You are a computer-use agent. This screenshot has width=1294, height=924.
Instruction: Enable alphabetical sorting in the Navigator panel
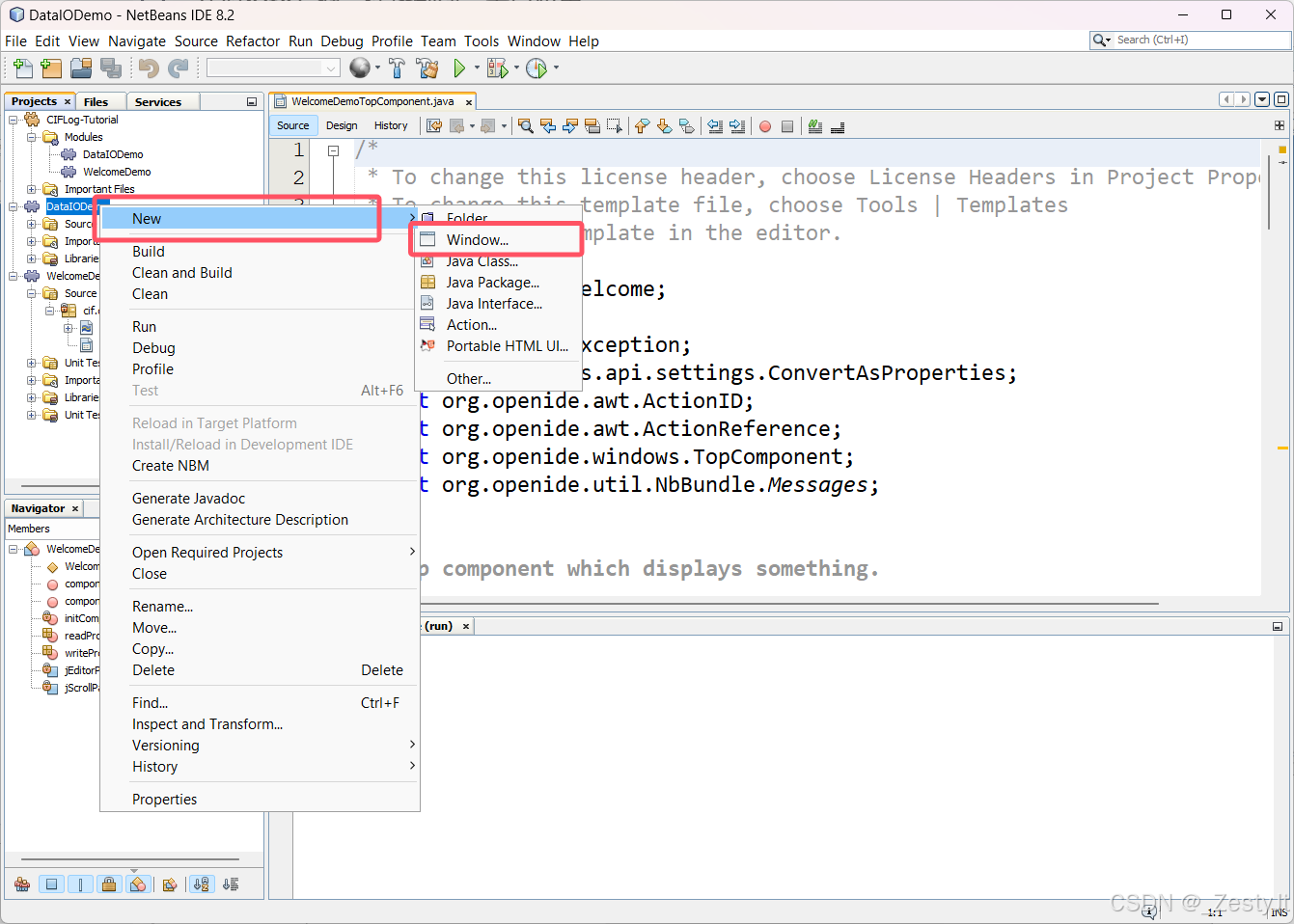(x=200, y=883)
